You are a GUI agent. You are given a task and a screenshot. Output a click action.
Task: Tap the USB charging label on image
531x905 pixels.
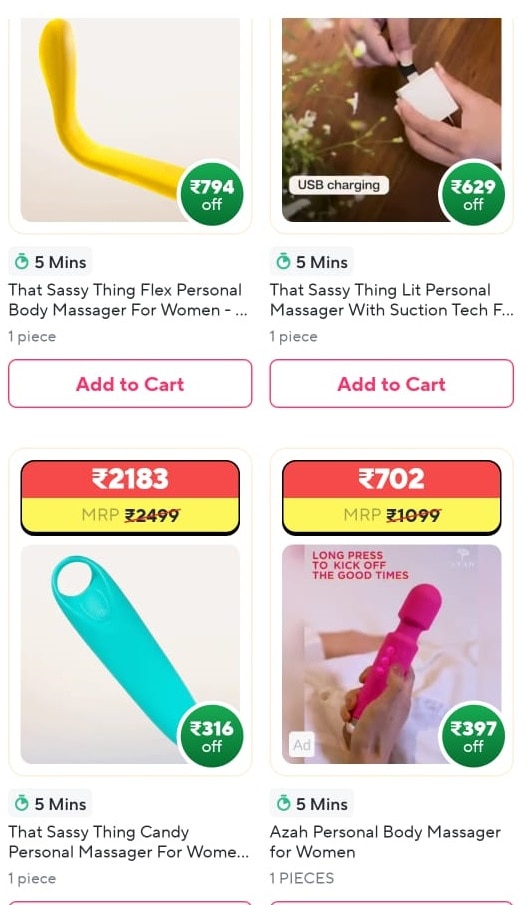click(339, 185)
